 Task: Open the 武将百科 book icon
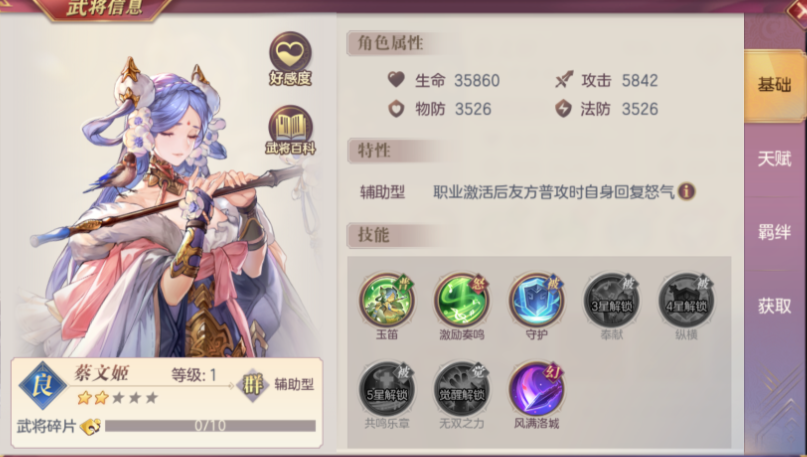coord(290,130)
